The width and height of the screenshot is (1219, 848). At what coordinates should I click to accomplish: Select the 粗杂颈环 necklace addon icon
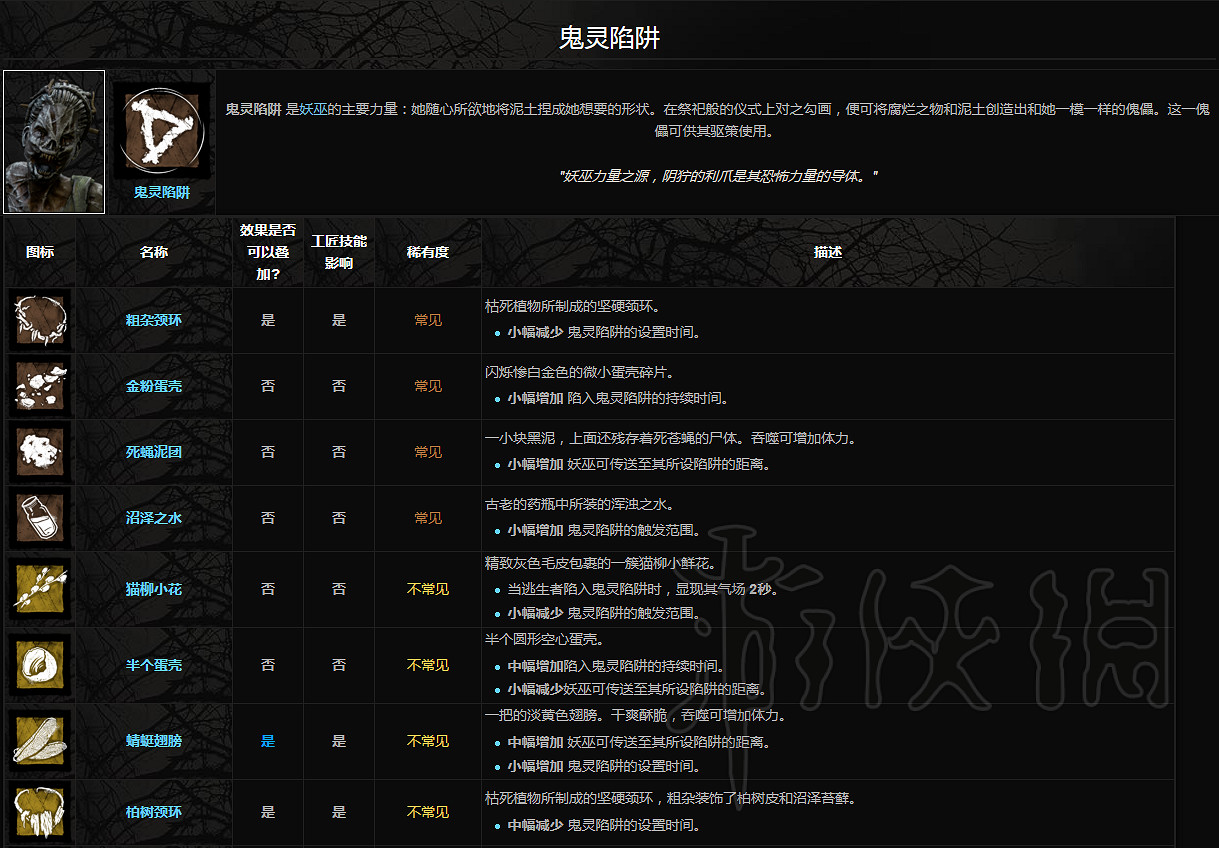(x=39, y=320)
